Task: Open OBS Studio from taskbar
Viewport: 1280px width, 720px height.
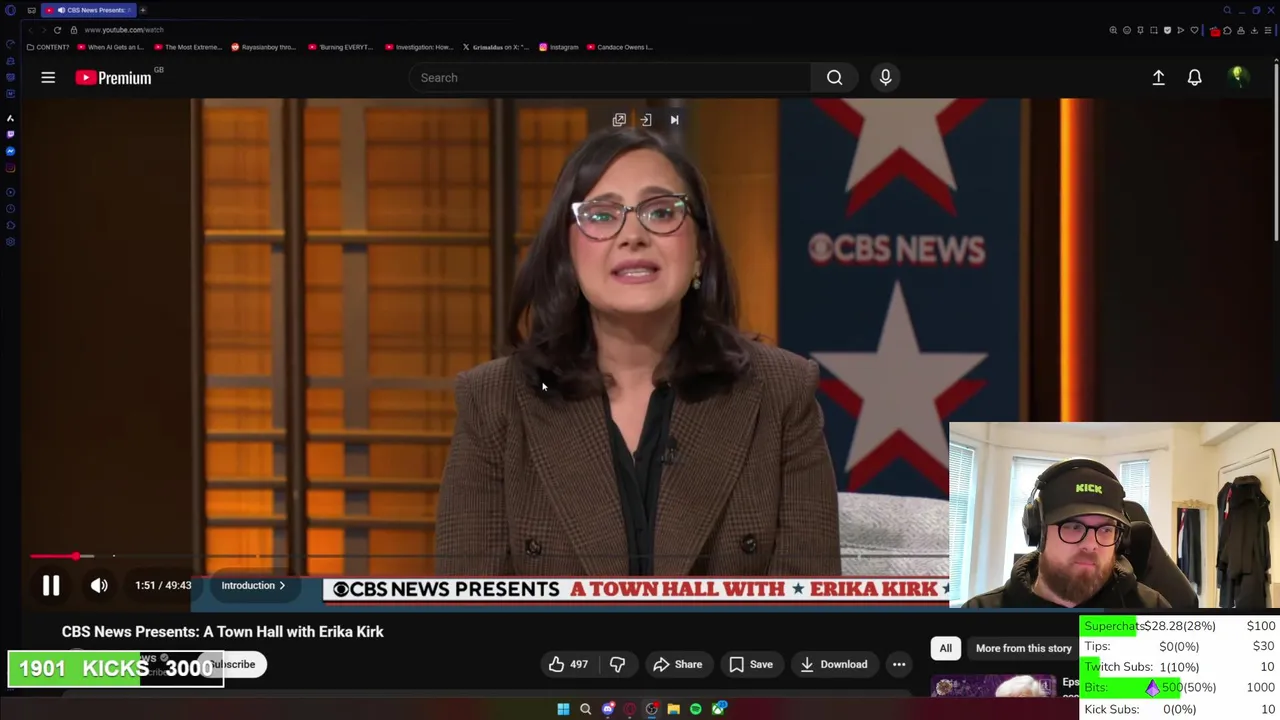Action: [x=652, y=709]
